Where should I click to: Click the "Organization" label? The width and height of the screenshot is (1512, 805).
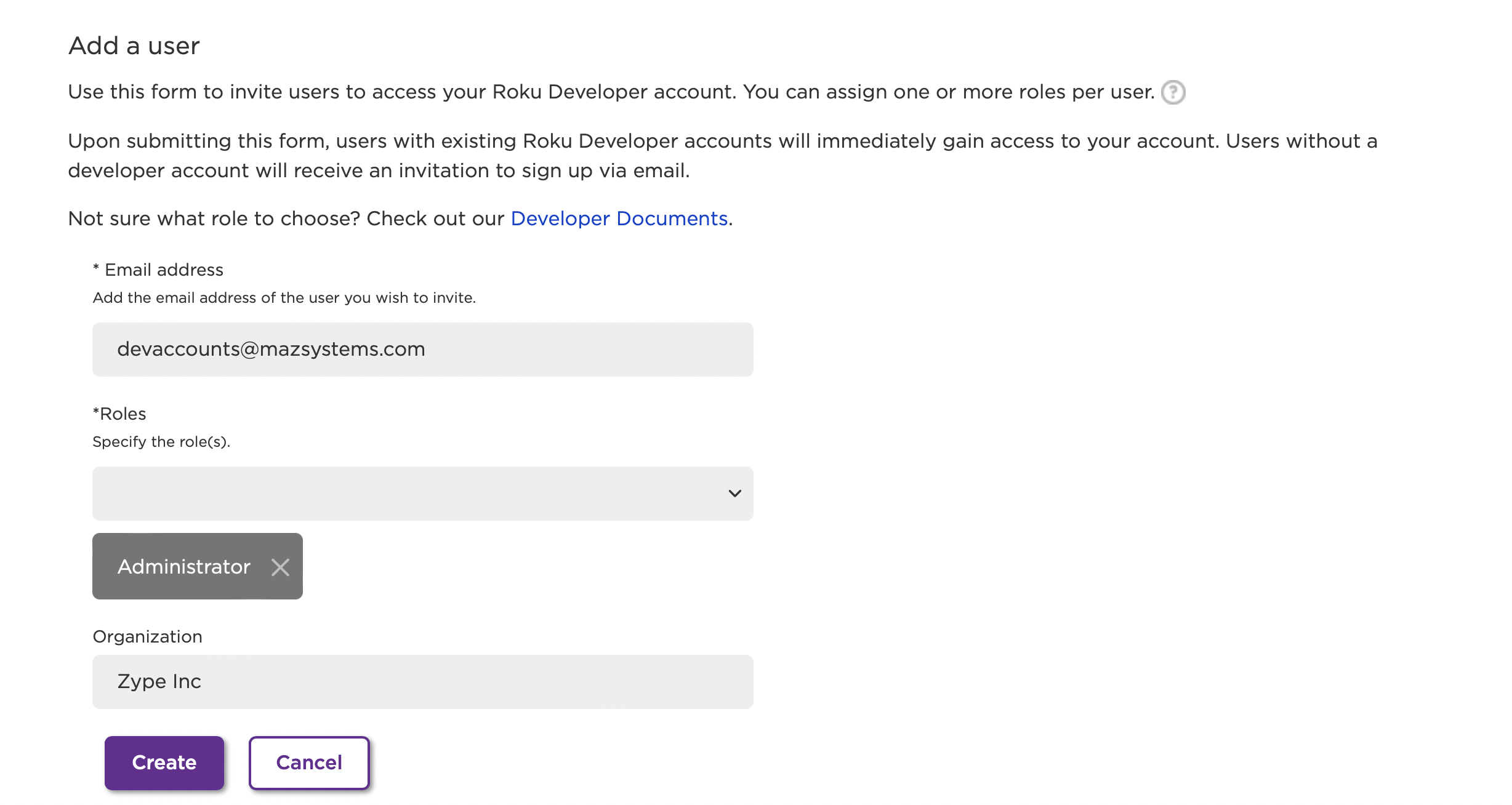[147, 636]
